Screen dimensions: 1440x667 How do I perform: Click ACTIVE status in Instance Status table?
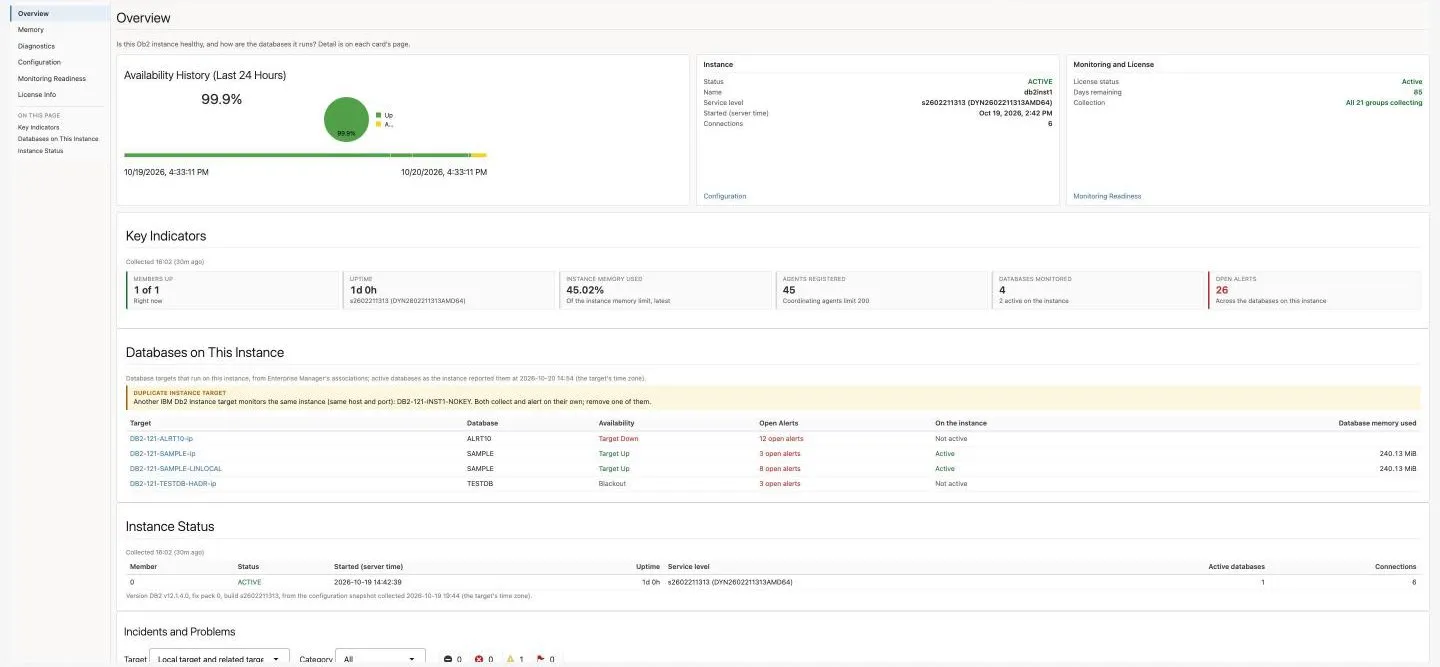(x=249, y=581)
